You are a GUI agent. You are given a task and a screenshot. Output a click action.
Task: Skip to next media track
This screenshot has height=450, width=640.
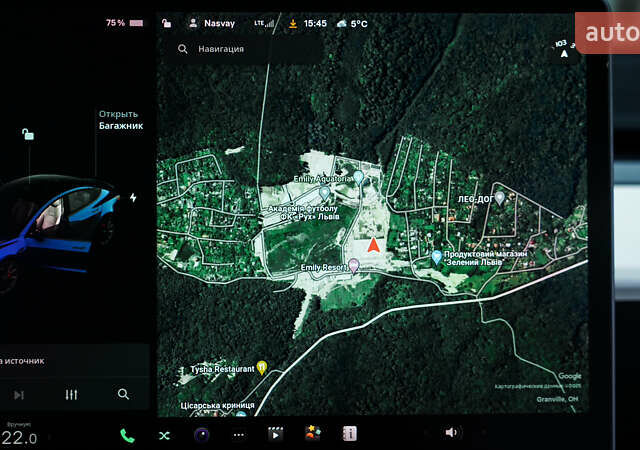(x=19, y=395)
